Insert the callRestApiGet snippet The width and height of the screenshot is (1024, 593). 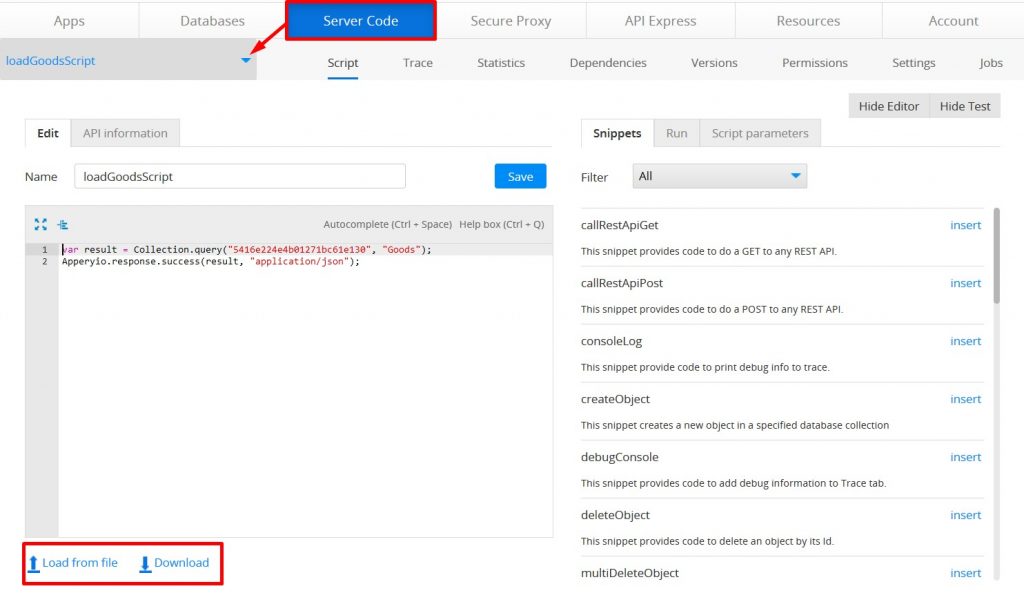[x=965, y=225]
